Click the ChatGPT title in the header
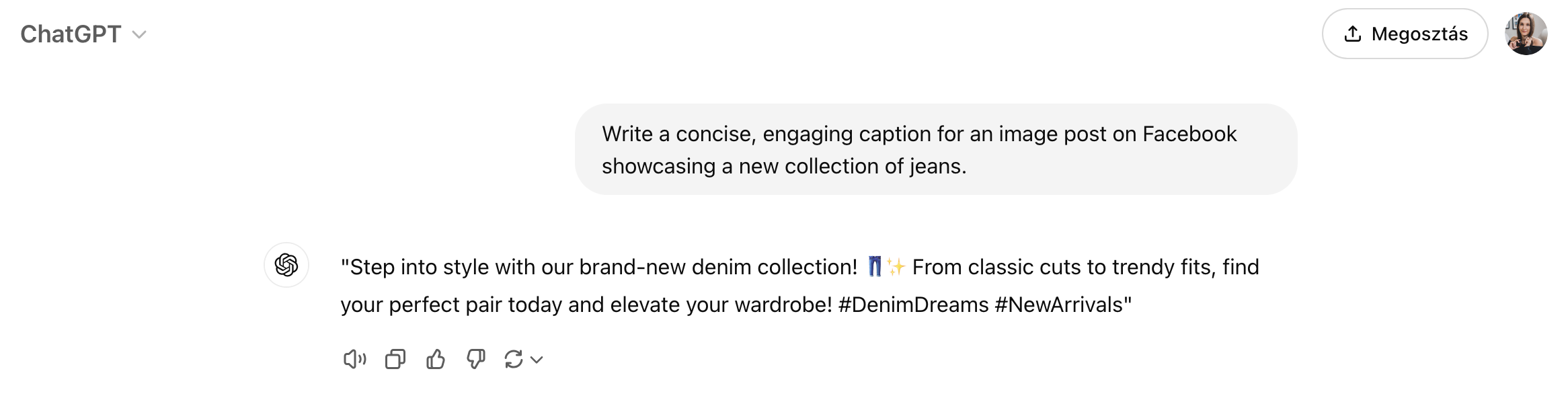Screen dimensions: 1568x398 (x=71, y=34)
